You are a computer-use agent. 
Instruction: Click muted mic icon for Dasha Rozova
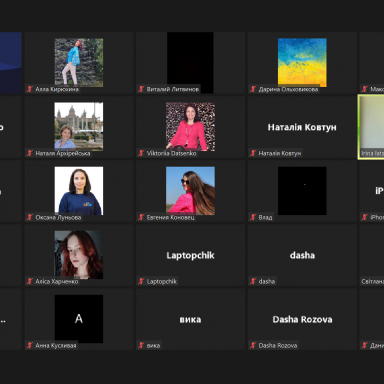(x=253, y=345)
